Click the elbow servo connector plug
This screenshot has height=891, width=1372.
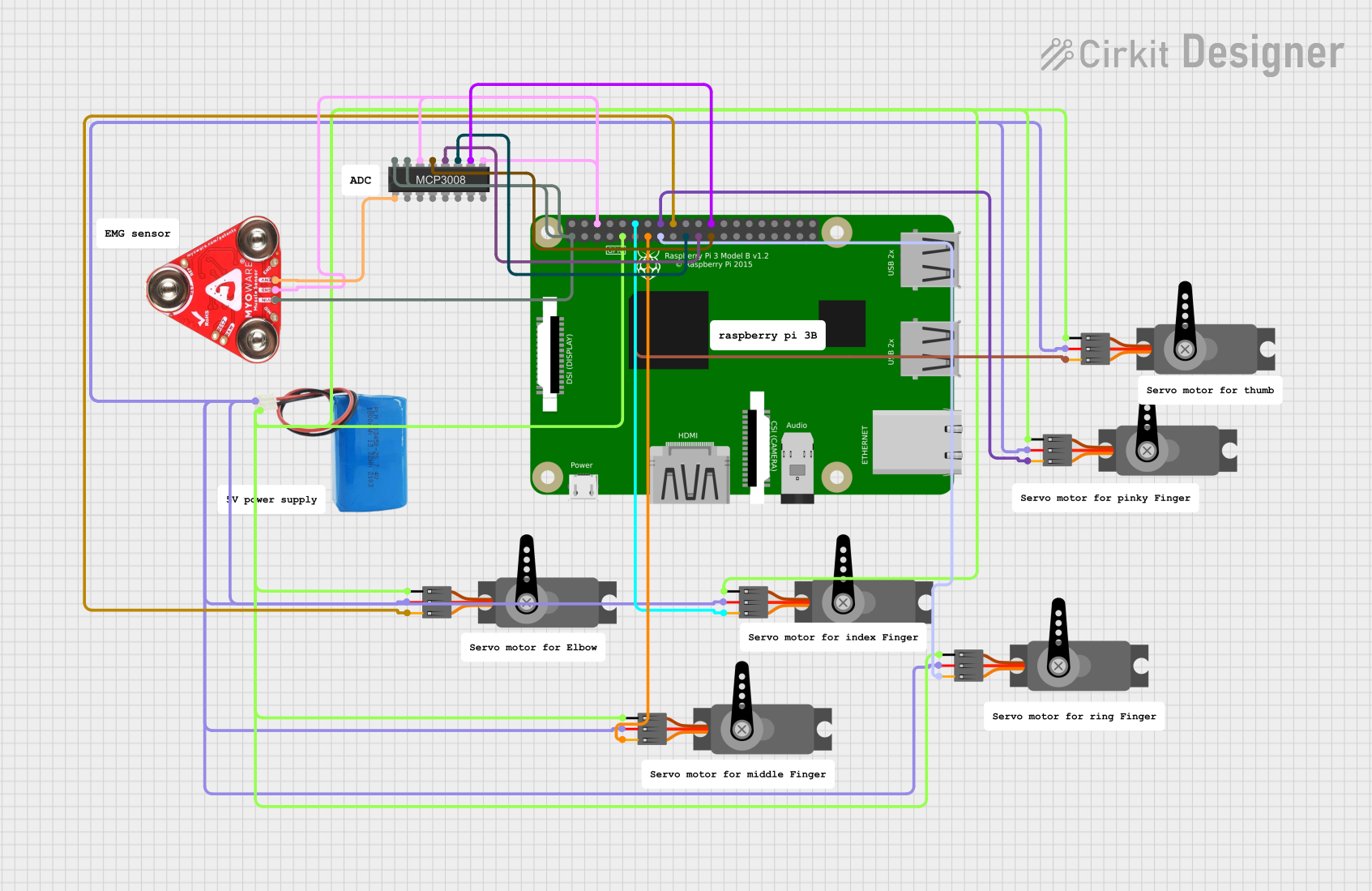[x=437, y=602]
